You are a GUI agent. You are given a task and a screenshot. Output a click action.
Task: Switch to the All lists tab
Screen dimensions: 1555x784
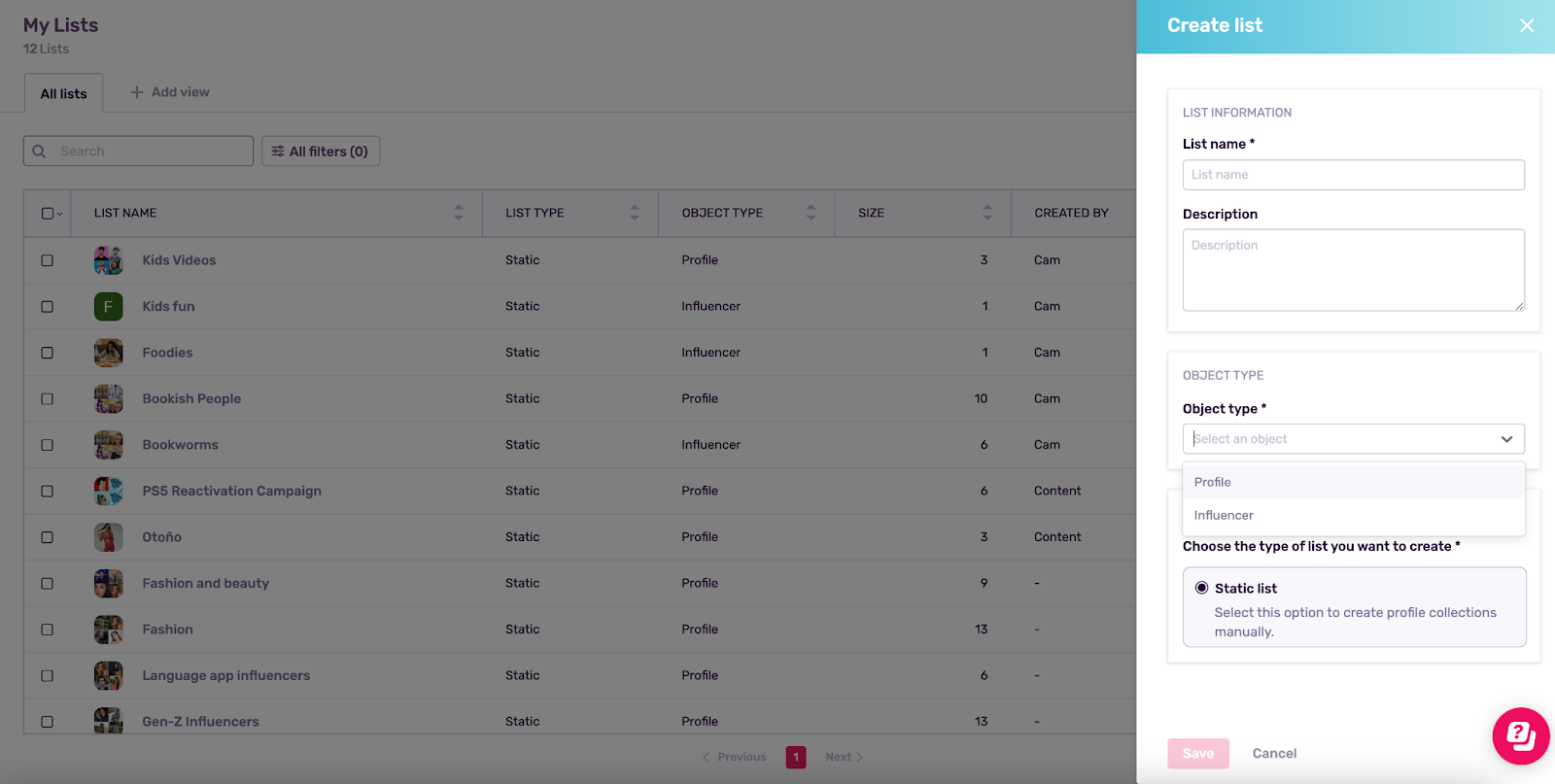pos(63,93)
